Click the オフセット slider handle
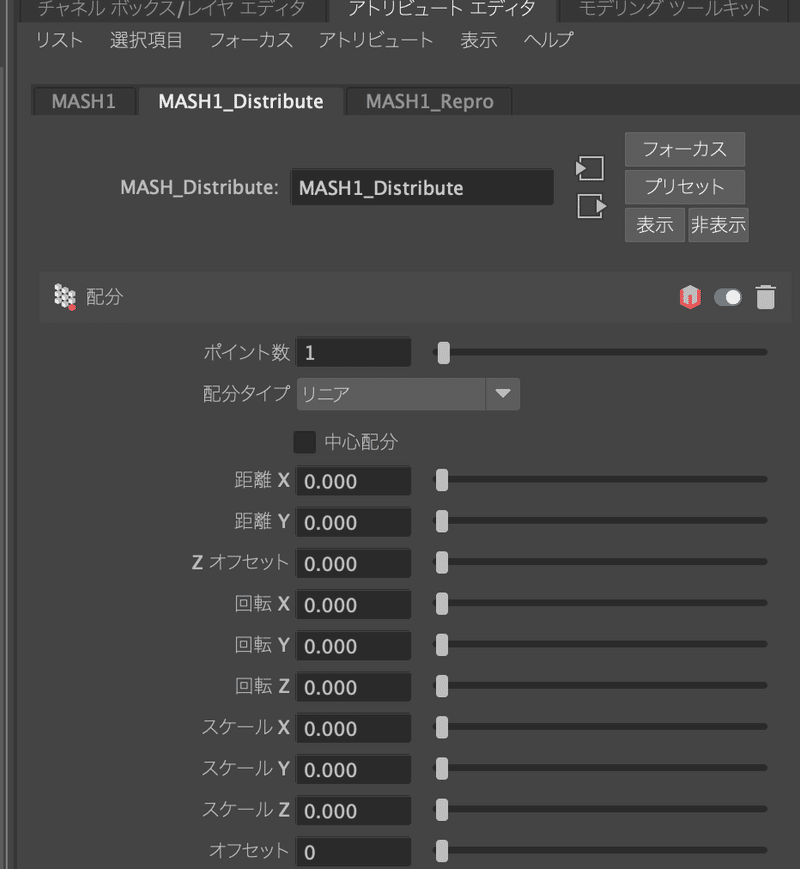This screenshot has height=869, width=800. tap(442, 851)
